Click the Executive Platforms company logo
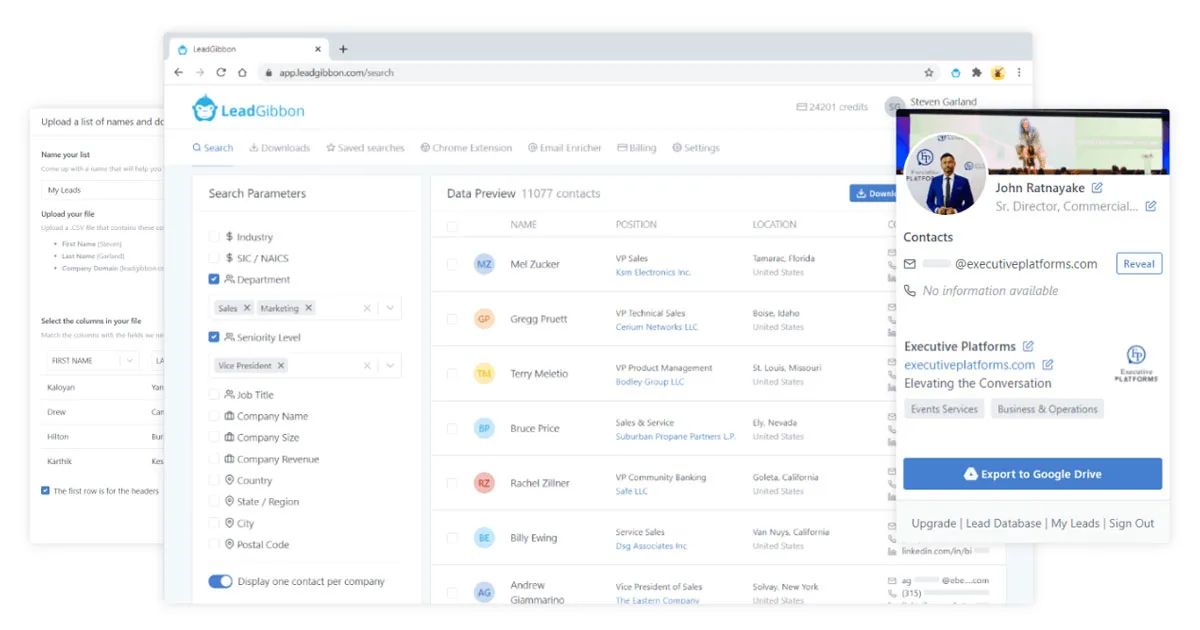The width and height of the screenshot is (1200, 630). pyautogui.click(x=1136, y=364)
